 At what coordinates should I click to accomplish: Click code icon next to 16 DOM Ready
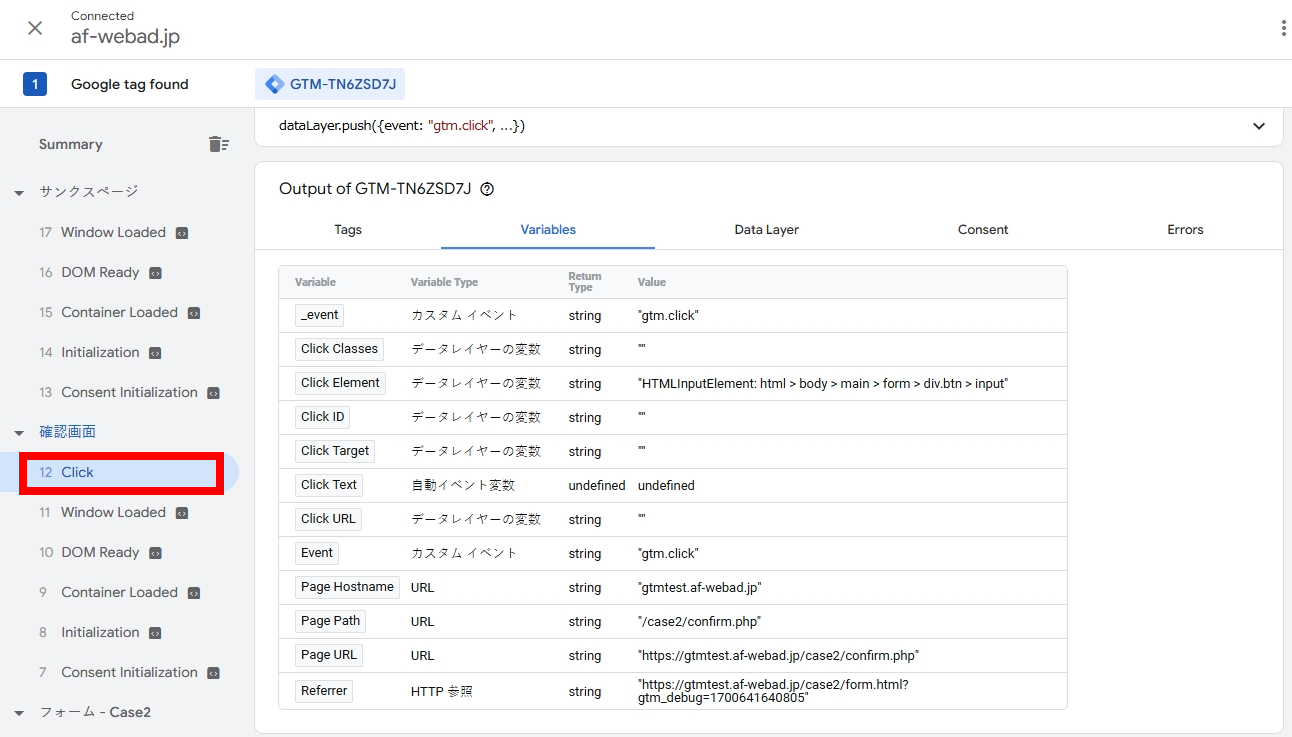pyautogui.click(x=156, y=273)
